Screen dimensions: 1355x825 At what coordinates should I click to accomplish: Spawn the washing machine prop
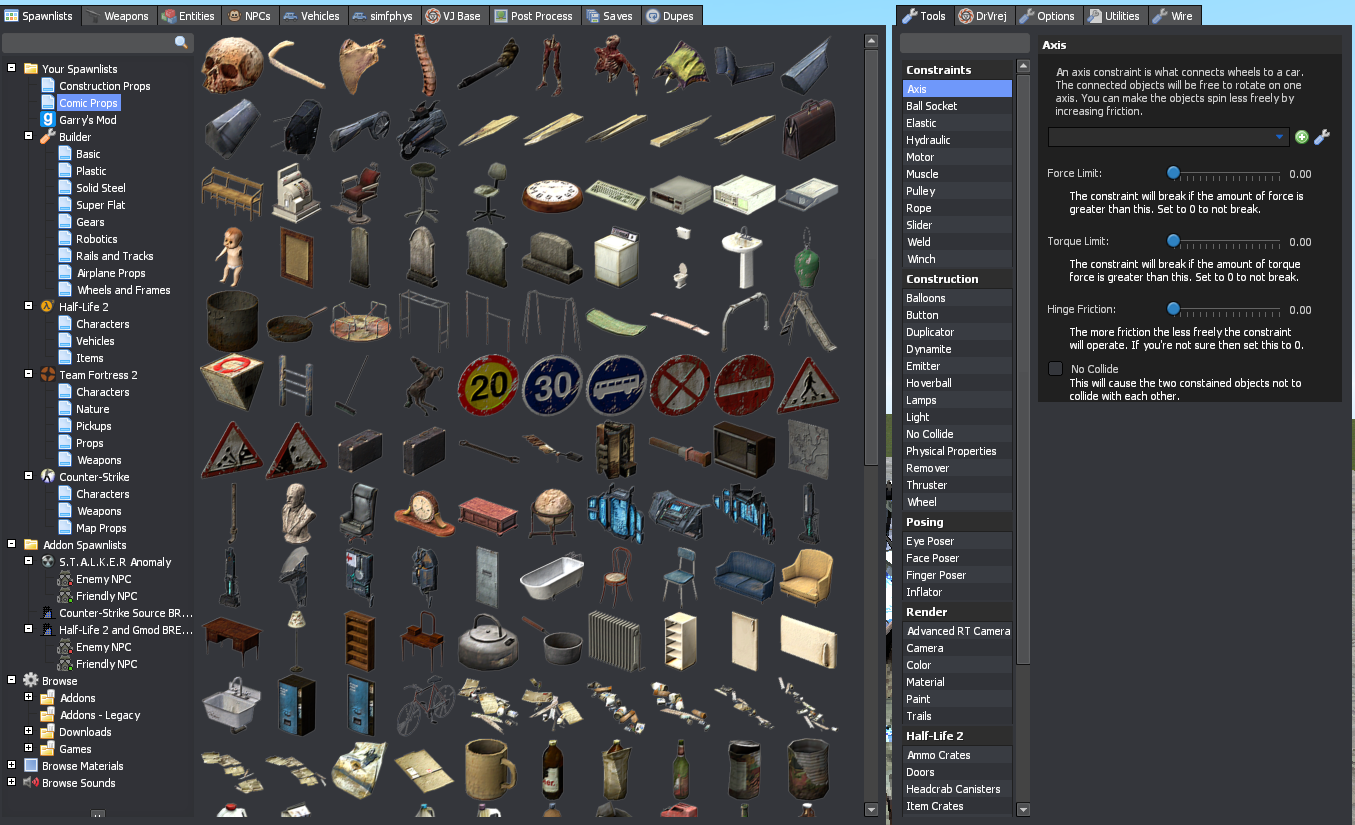click(x=617, y=259)
